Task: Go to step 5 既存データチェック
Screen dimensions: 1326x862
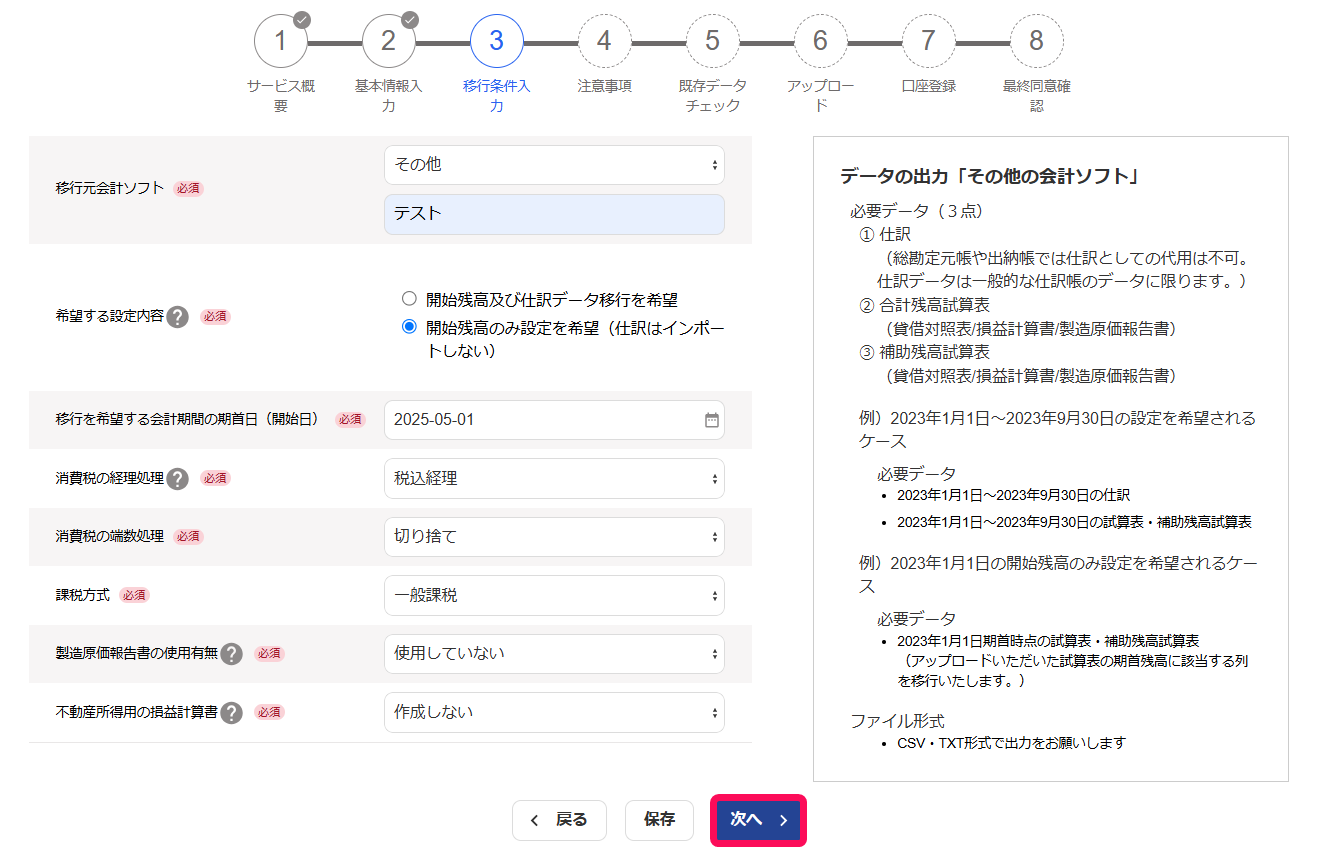Action: pyautogui.click(x=713, y=41)
